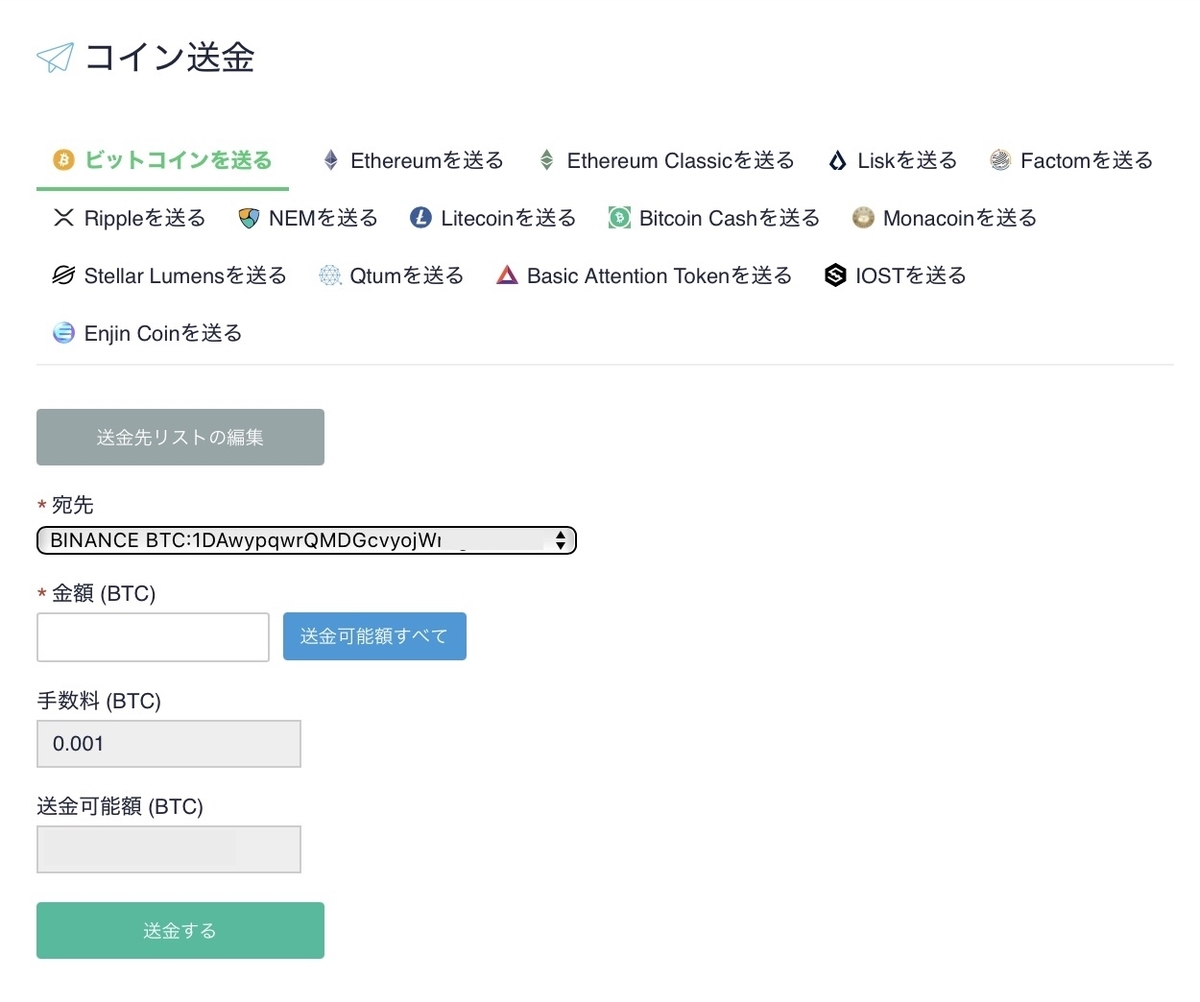Focus the 金額 (BTC) input field
This screenshot has height=1002, width=1200.
153,637
